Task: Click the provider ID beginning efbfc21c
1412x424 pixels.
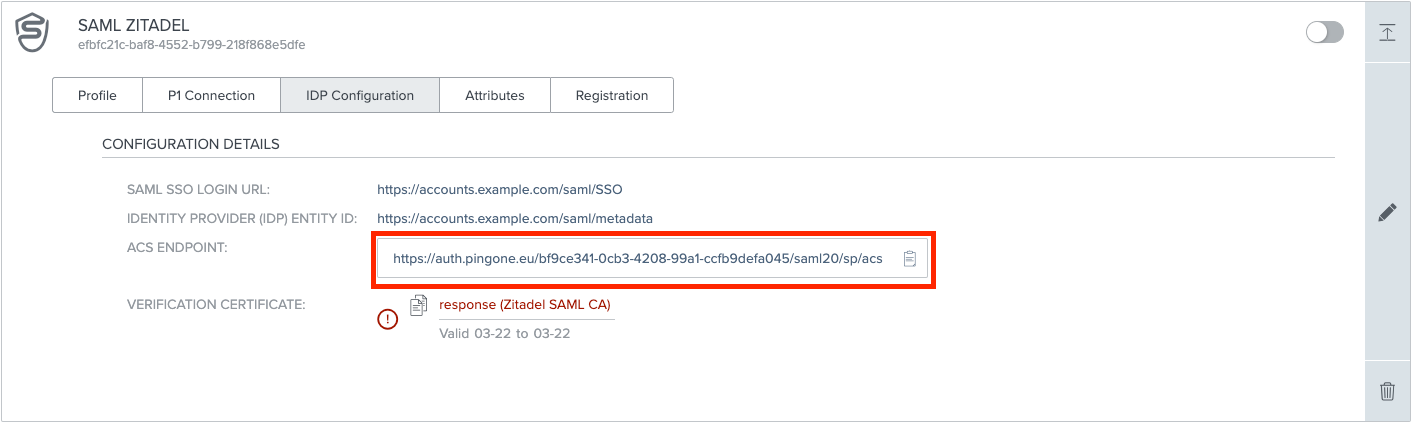Action: click(192, 45)
